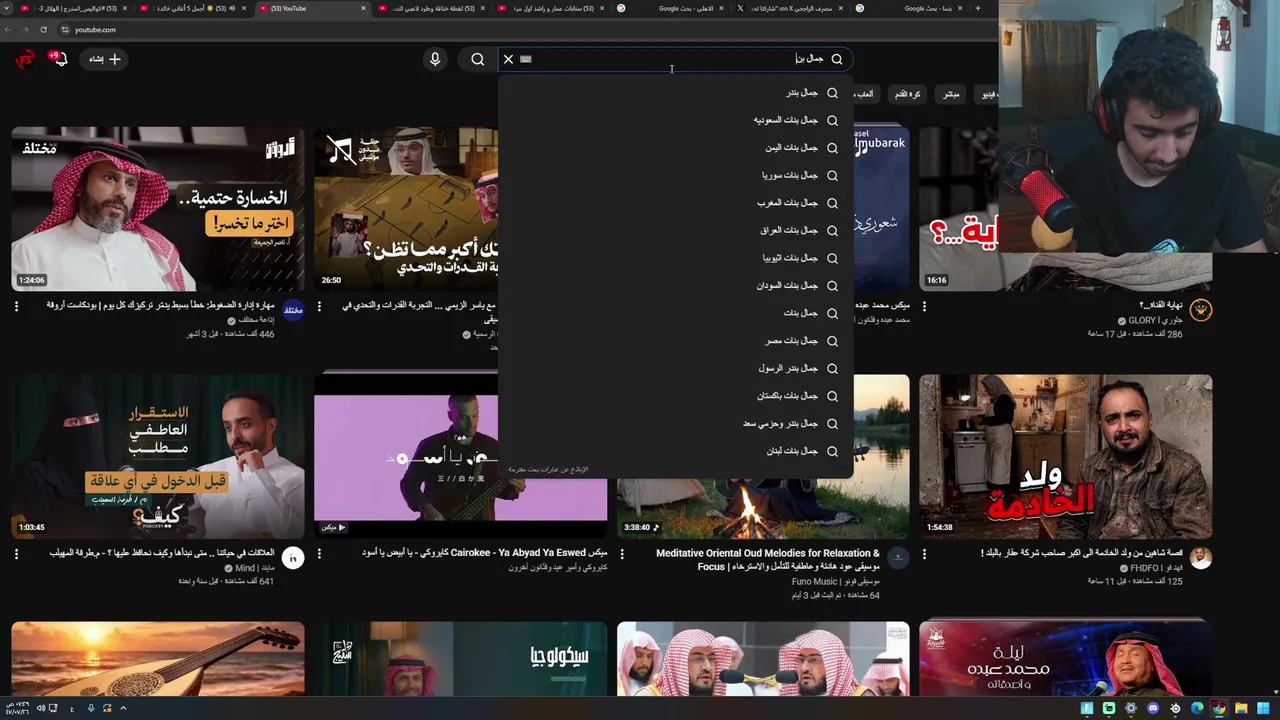
Task: Open video thumbnail 'الخسارة حتمية' 1:24:06
Action: (x=158, y=208)
